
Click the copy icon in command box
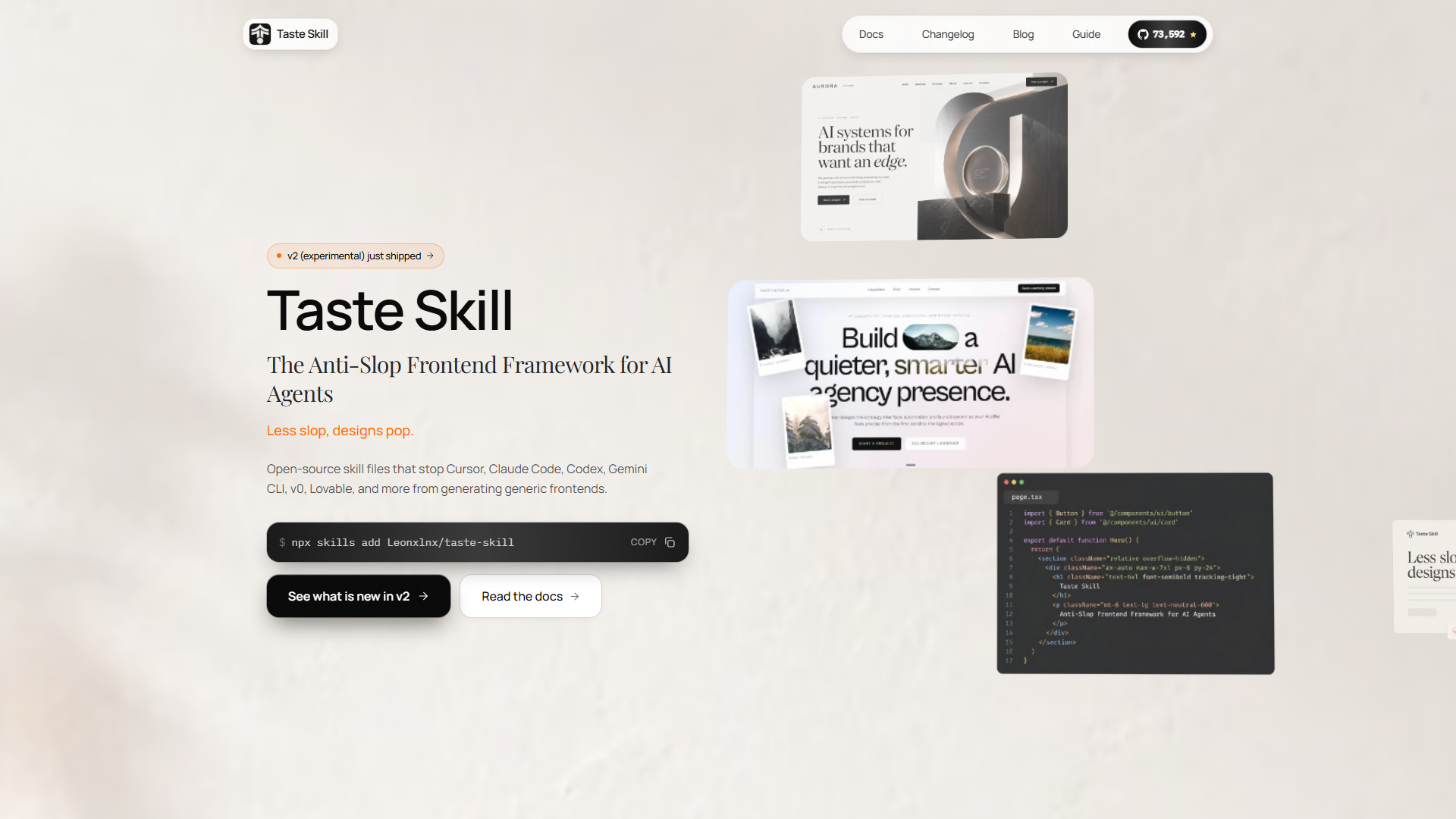tap(670, 542)
